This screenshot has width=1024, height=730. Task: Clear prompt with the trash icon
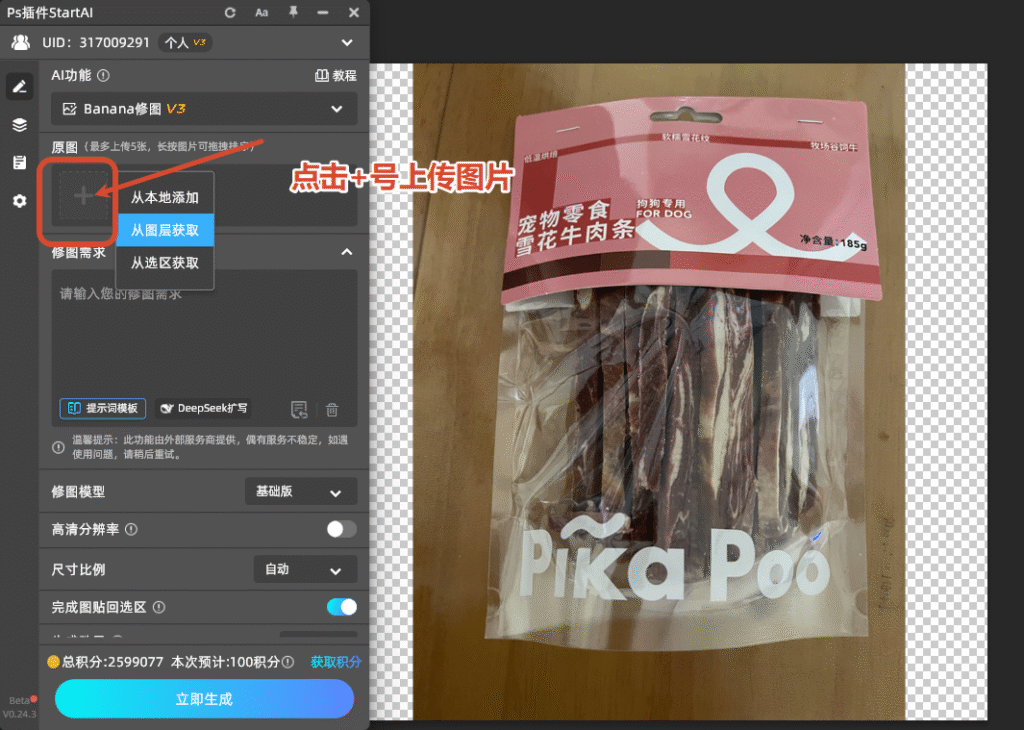[332, 409]
